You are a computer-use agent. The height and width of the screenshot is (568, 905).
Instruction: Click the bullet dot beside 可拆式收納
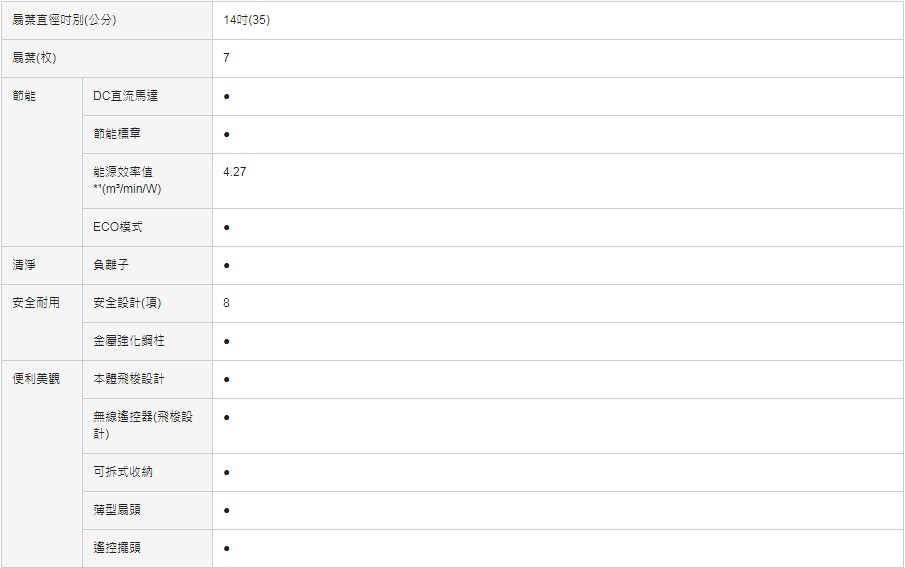[227, 472]
